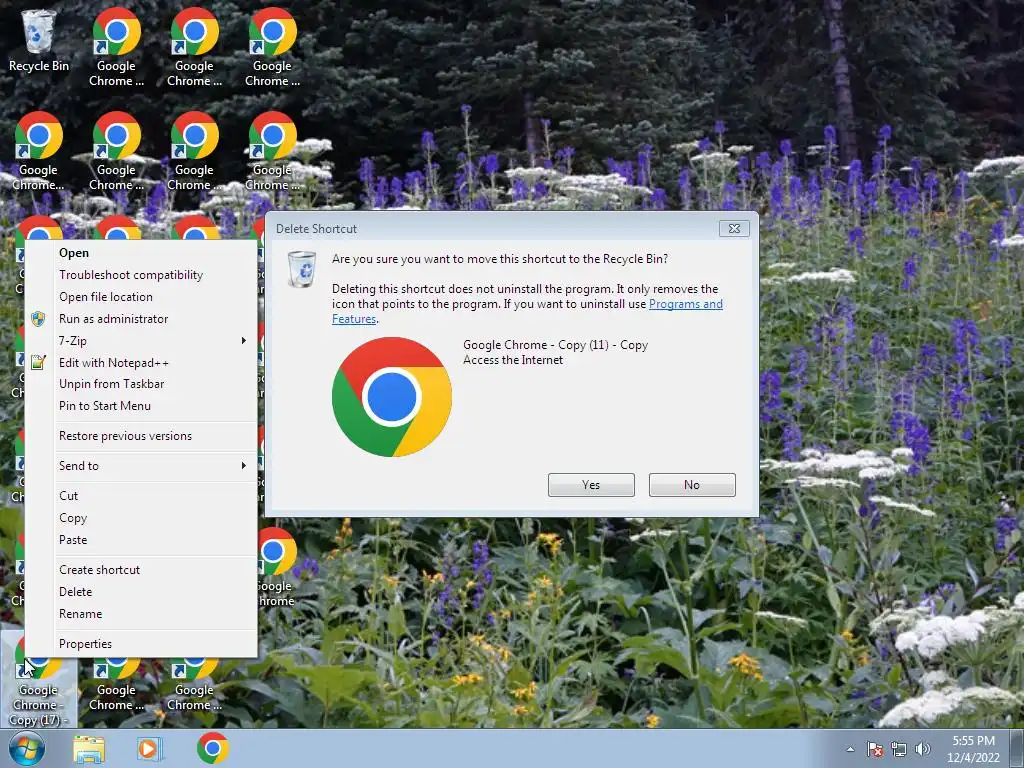Select Troubleshoot compatibility
This screenshot has width=1024, height=768.
point(141,275)
